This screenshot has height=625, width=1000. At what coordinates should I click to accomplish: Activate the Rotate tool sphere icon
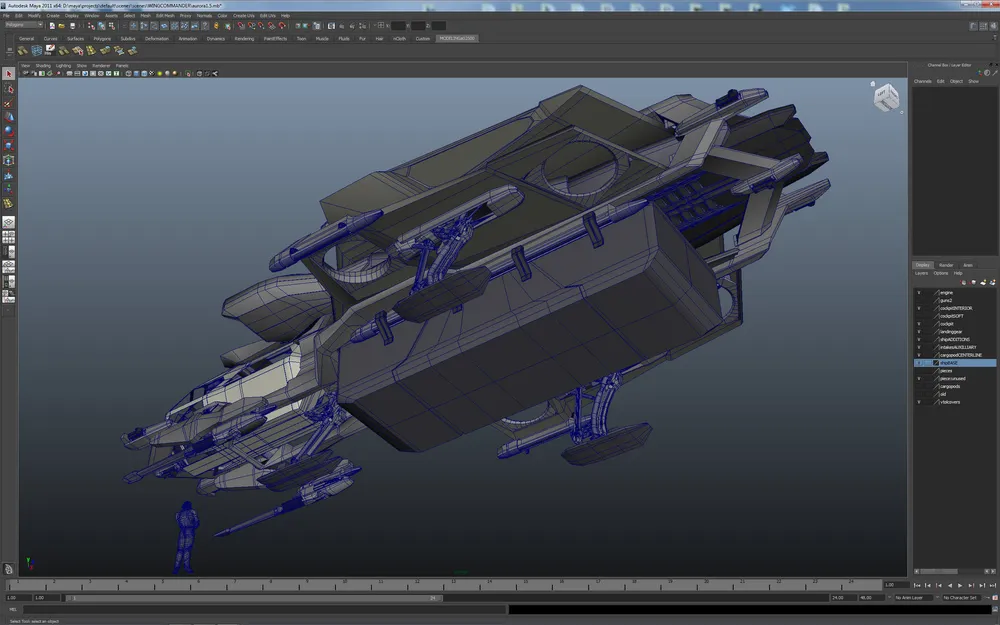click(x=9, y=131)
